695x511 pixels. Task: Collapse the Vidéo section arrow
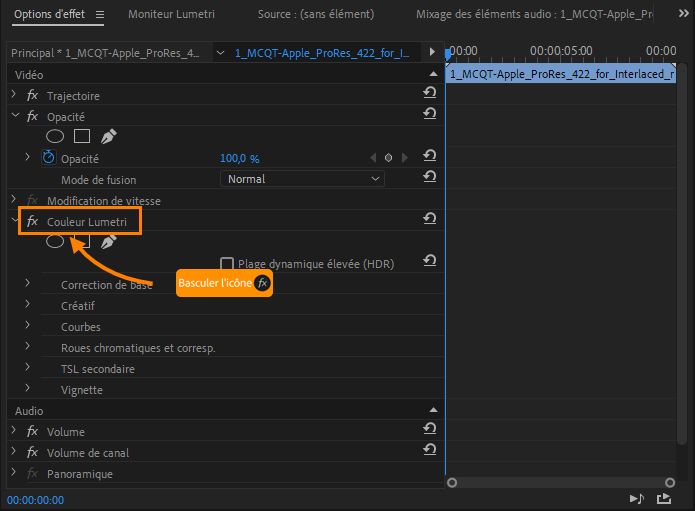[x=433, y=74]
